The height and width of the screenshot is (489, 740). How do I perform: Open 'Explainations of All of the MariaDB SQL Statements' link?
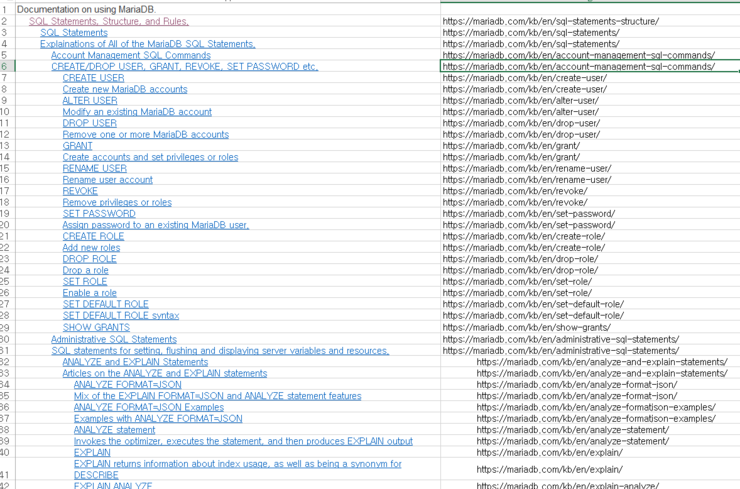148,44
